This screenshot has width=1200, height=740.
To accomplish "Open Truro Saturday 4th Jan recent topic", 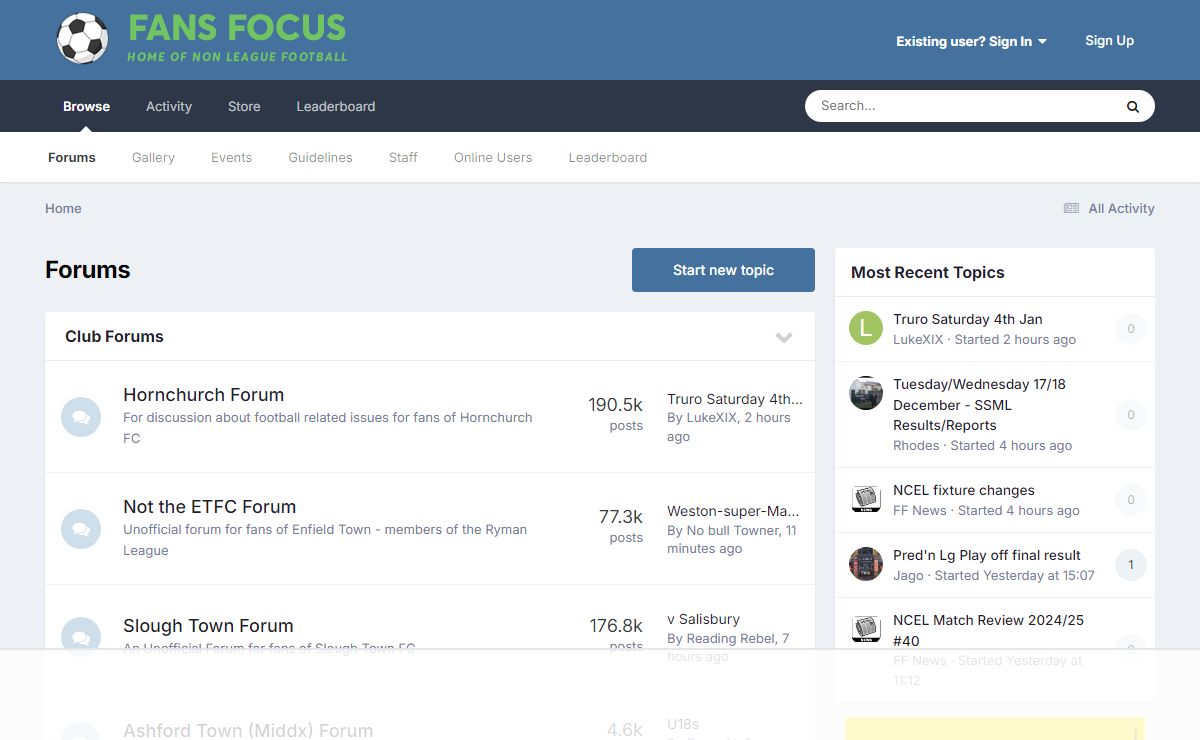I will [x=968, y=319].
